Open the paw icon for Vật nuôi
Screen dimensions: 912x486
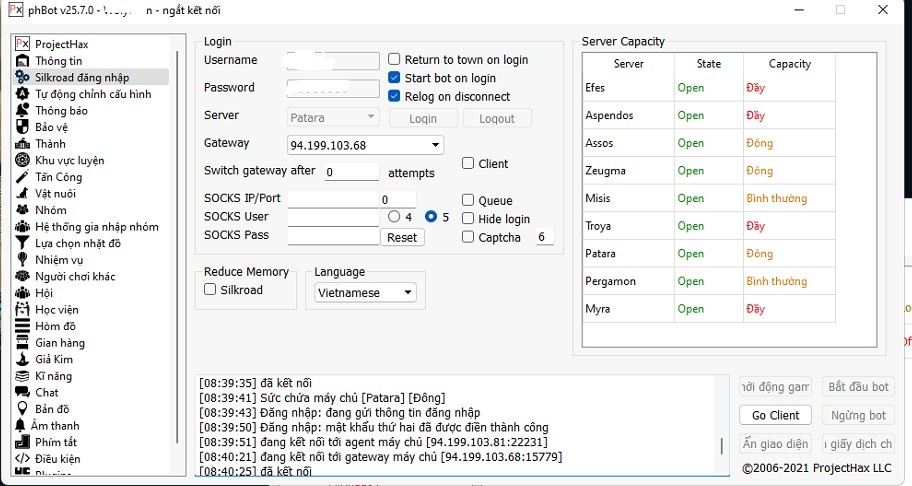[x=22, y=193]
